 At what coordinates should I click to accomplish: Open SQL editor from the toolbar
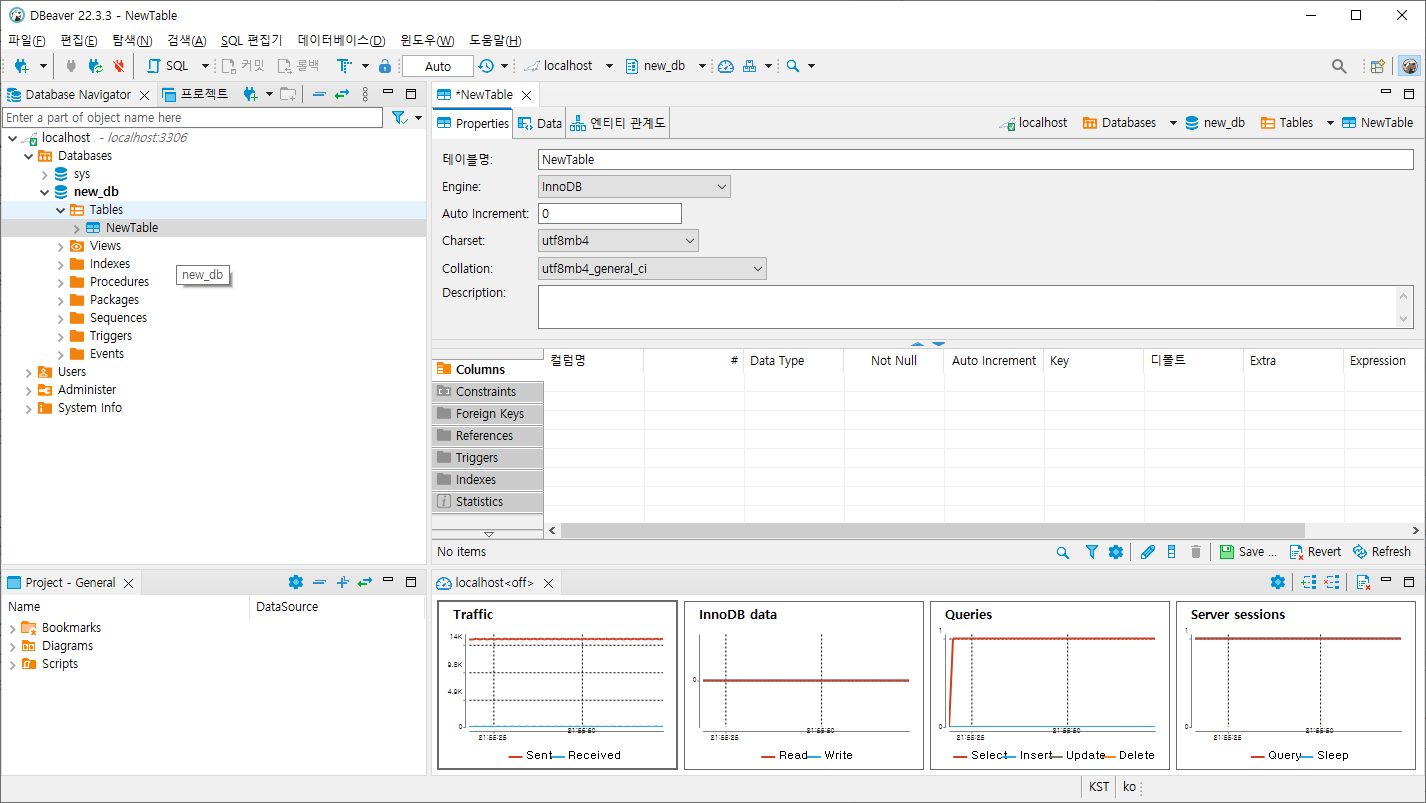[167, 66]
